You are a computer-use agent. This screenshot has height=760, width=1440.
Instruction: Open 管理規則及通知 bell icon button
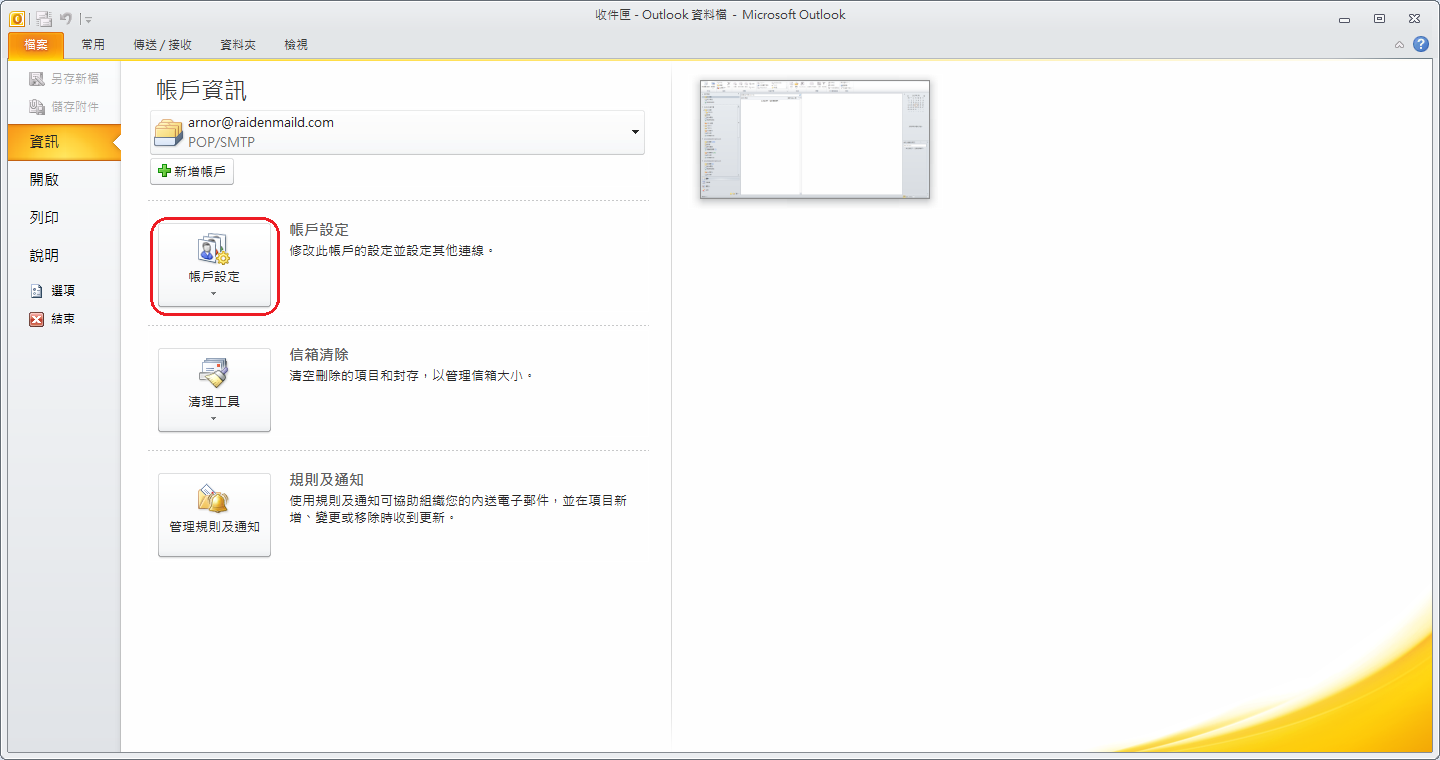214,514
